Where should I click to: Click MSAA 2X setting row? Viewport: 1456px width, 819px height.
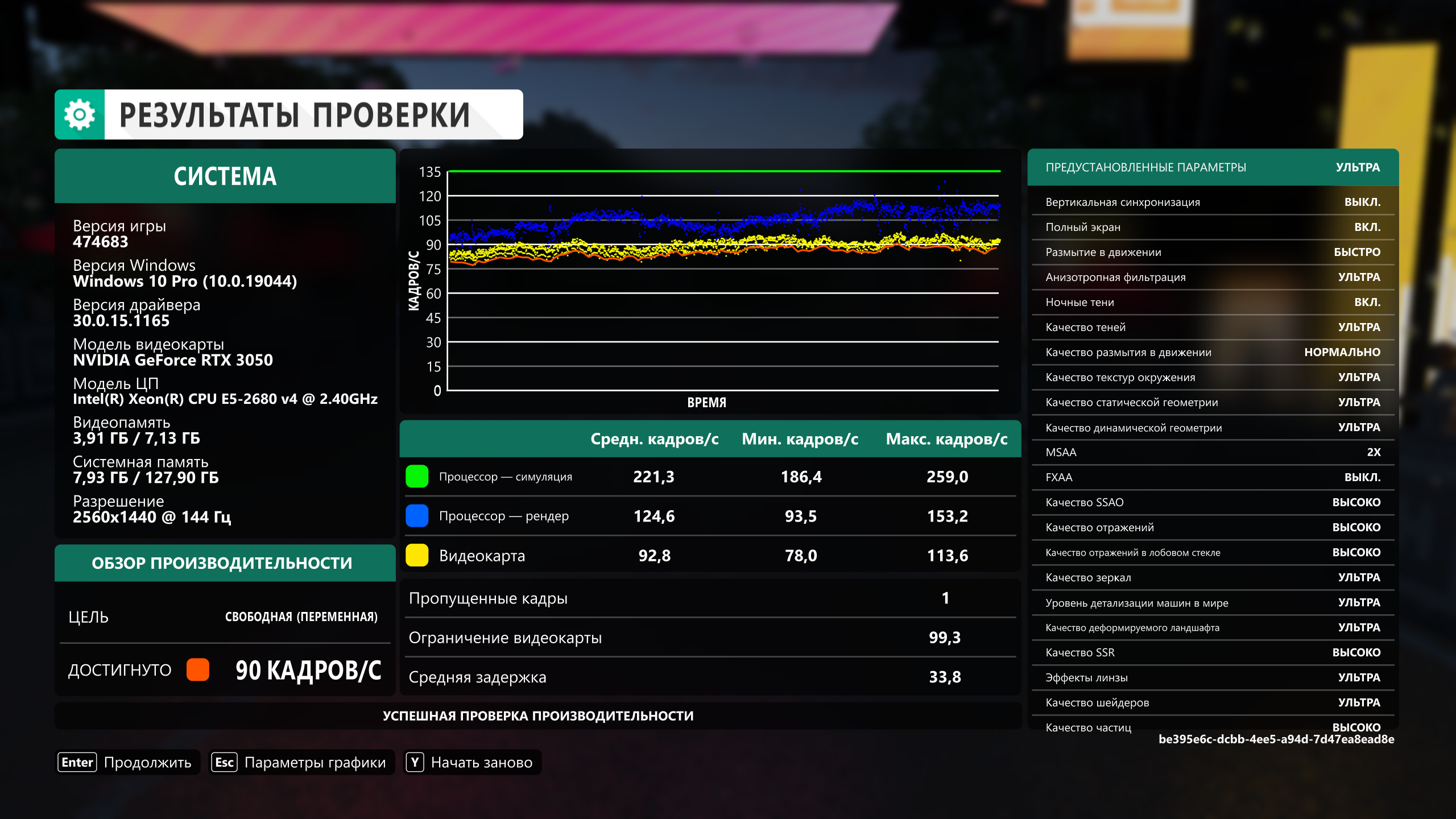(x=1213, y=453)
